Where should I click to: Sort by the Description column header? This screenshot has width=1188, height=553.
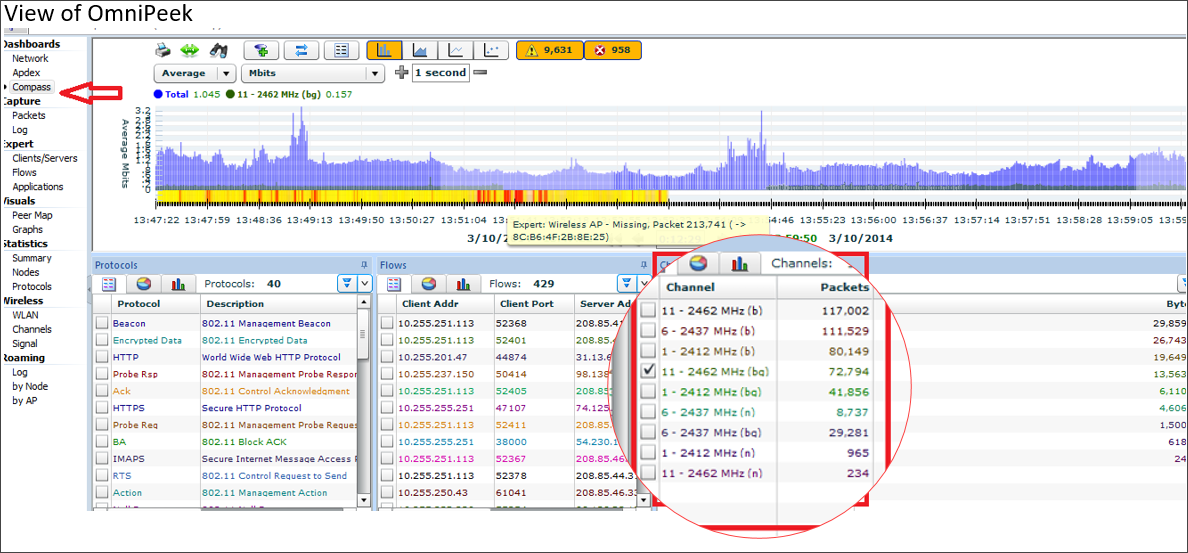pyautogui.click(x=277, y=304)
